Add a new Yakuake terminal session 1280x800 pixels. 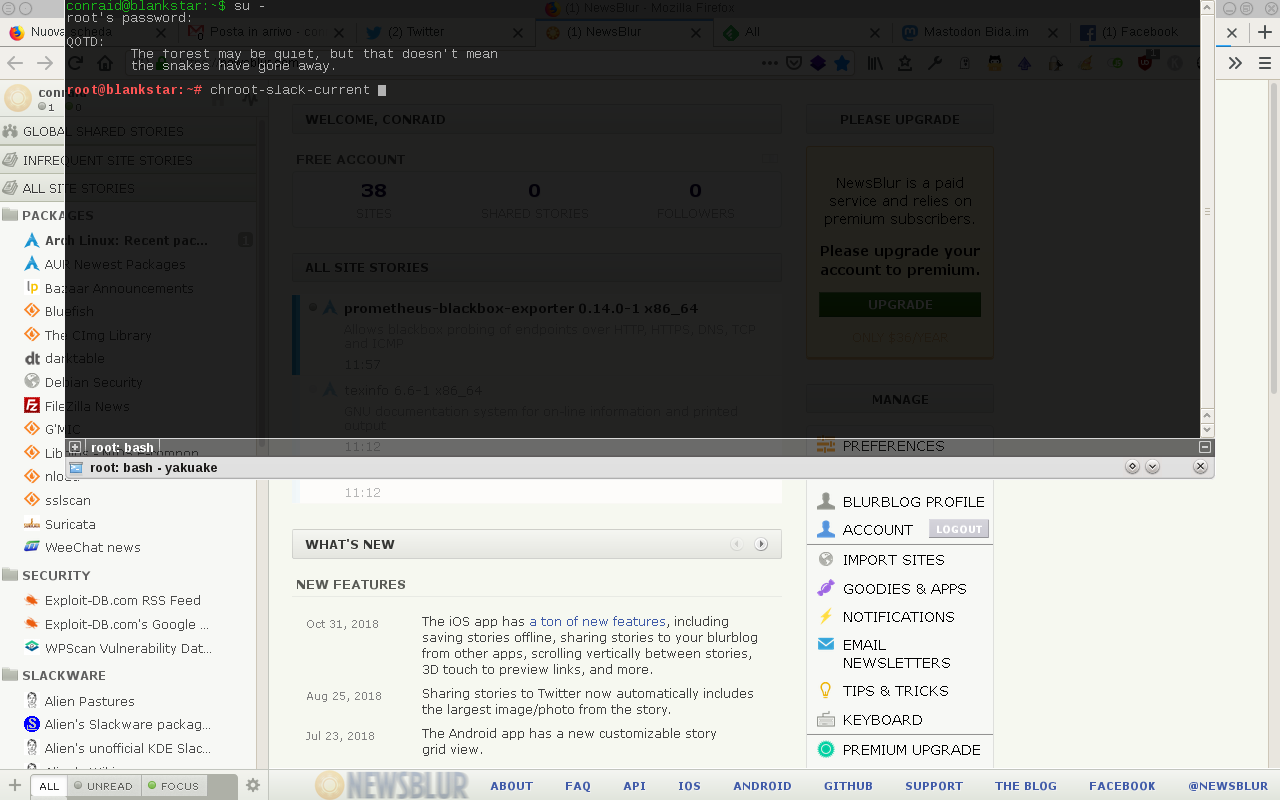pyautogui.click(x=75, y=447)
